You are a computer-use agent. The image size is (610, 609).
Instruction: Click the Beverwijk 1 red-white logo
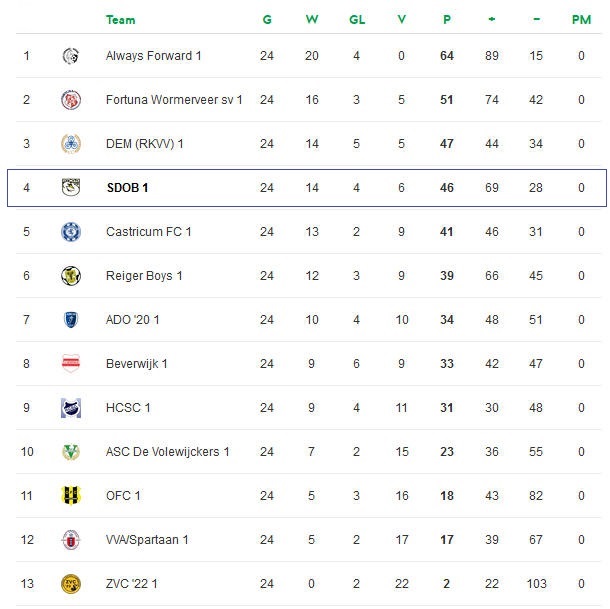point(70,364)
